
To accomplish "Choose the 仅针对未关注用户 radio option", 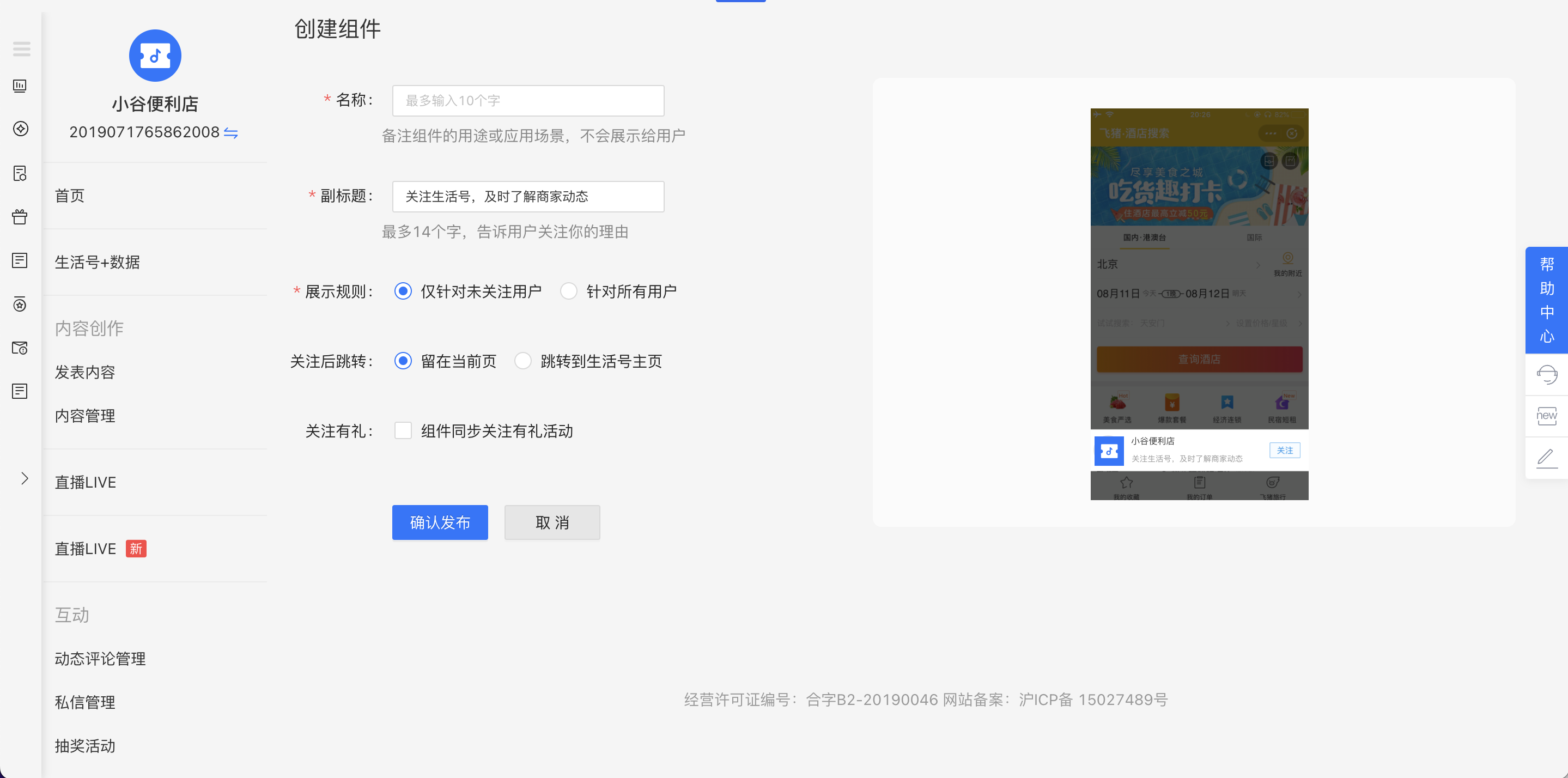I will (403, 291).
